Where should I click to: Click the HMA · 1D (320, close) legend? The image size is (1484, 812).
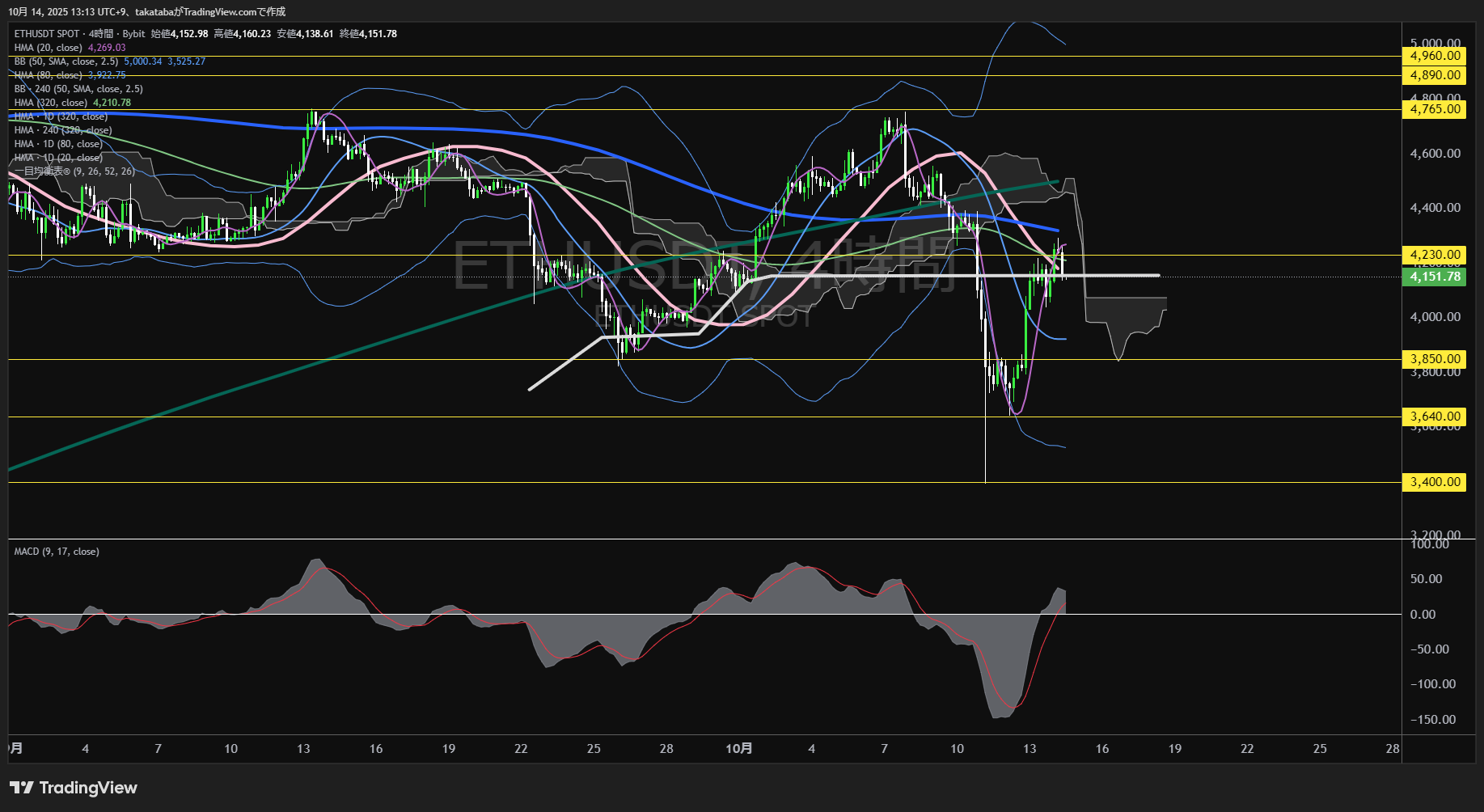click(61, 116)
